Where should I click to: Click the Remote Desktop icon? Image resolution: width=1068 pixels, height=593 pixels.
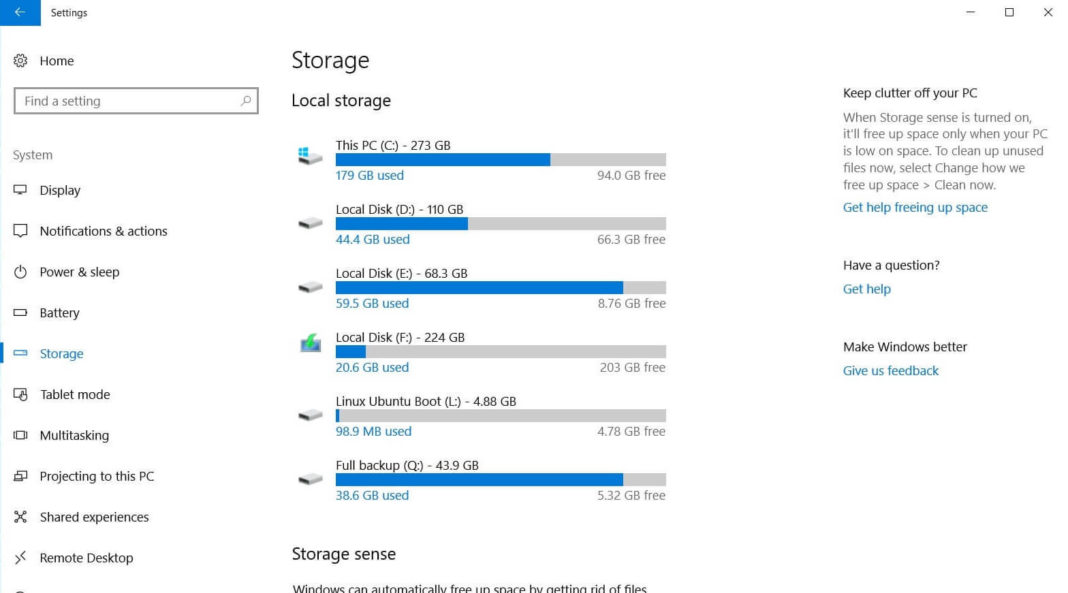pos(21,557)
